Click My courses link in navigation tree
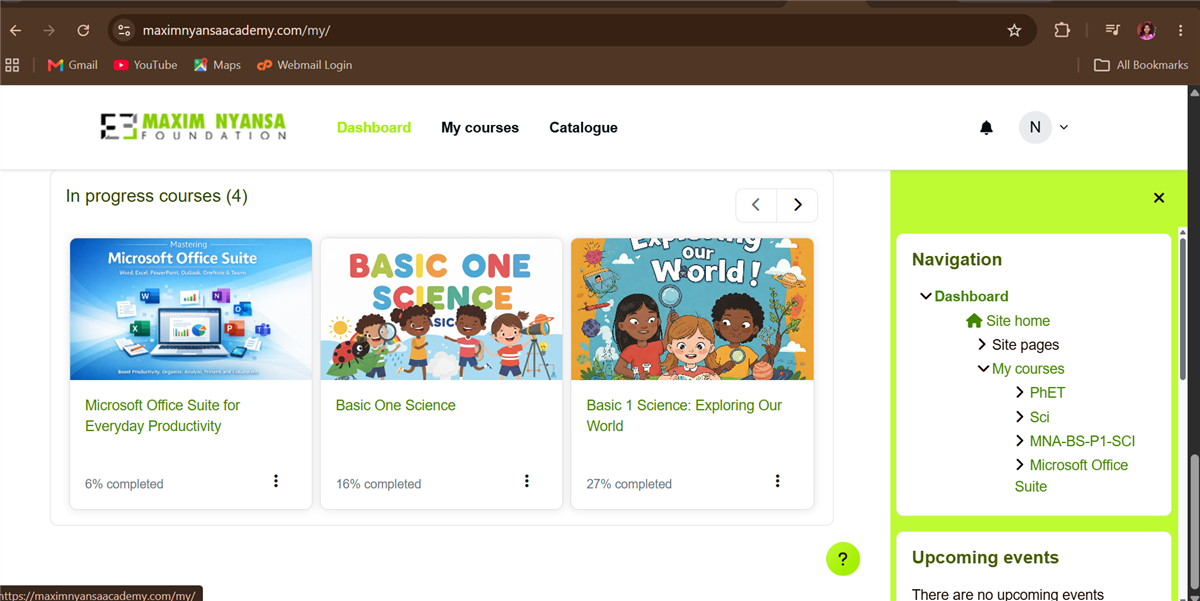This screenshot has height=601, width=1200. coord(1028,369)
